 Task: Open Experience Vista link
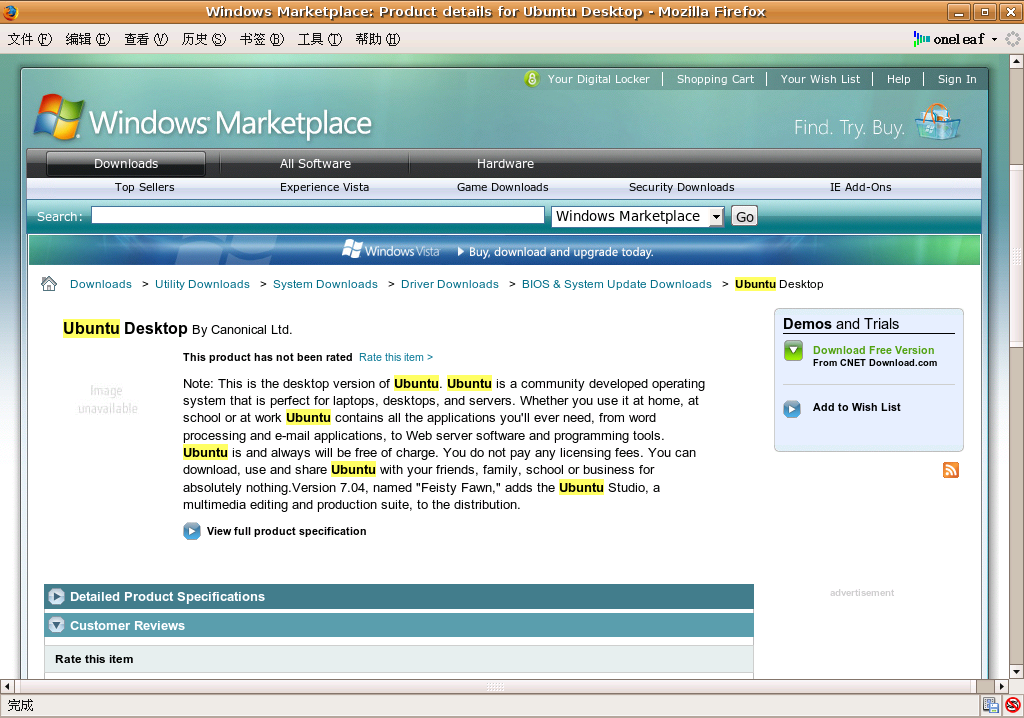(325, 187)
